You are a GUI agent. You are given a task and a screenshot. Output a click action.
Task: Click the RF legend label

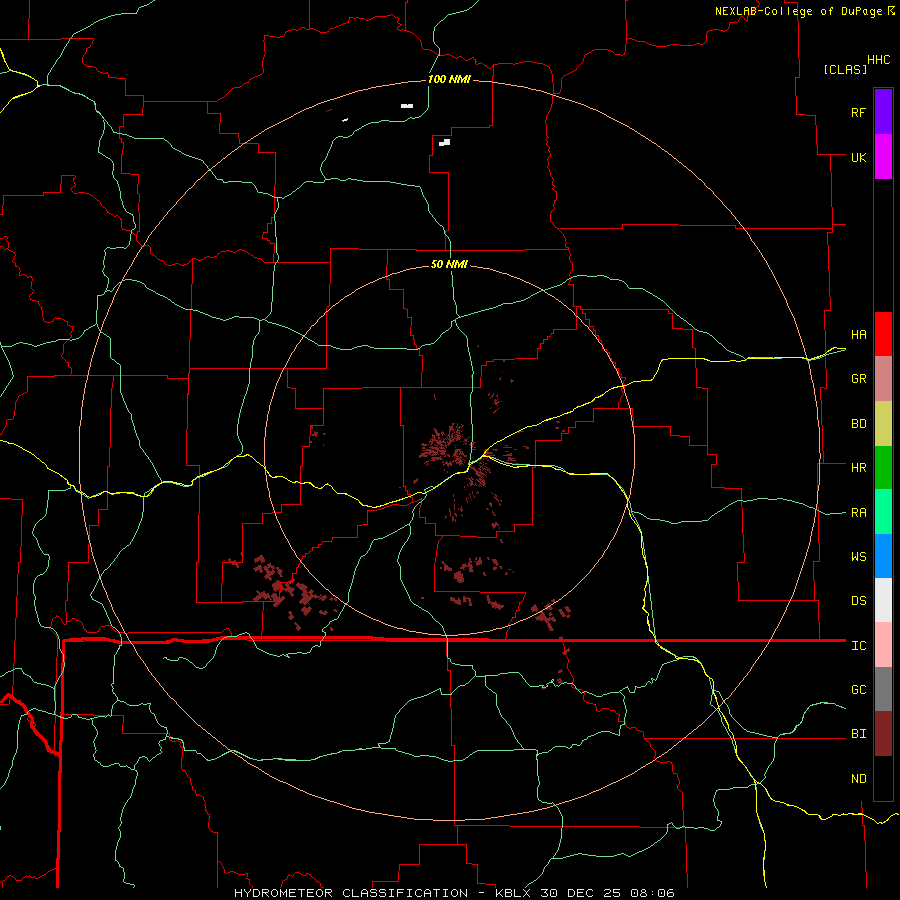coord(858,112)
